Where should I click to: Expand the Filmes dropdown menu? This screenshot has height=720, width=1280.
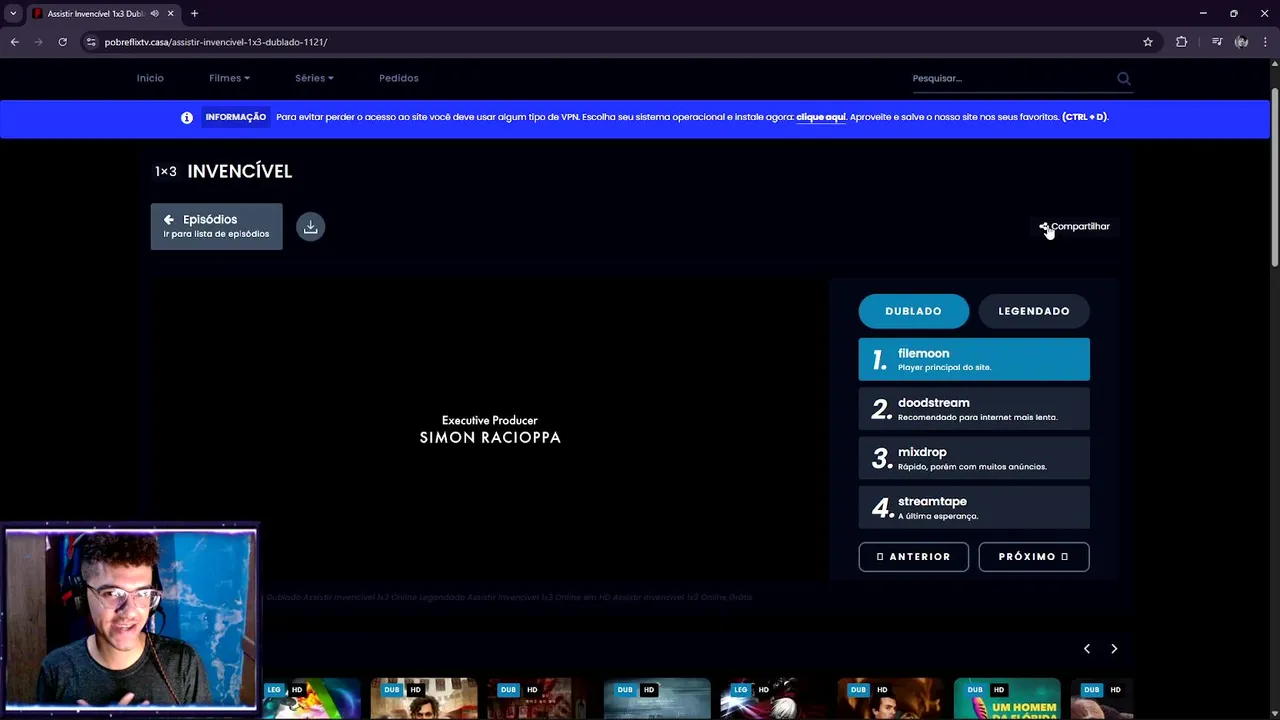tap(229, 78)
